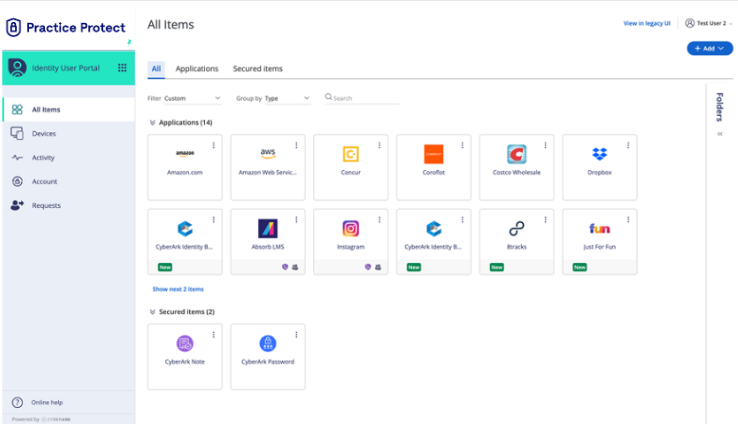Open the Test User 2 account menu arrow
This screenshot has height=432, width=738.
[x=730, y=24]
